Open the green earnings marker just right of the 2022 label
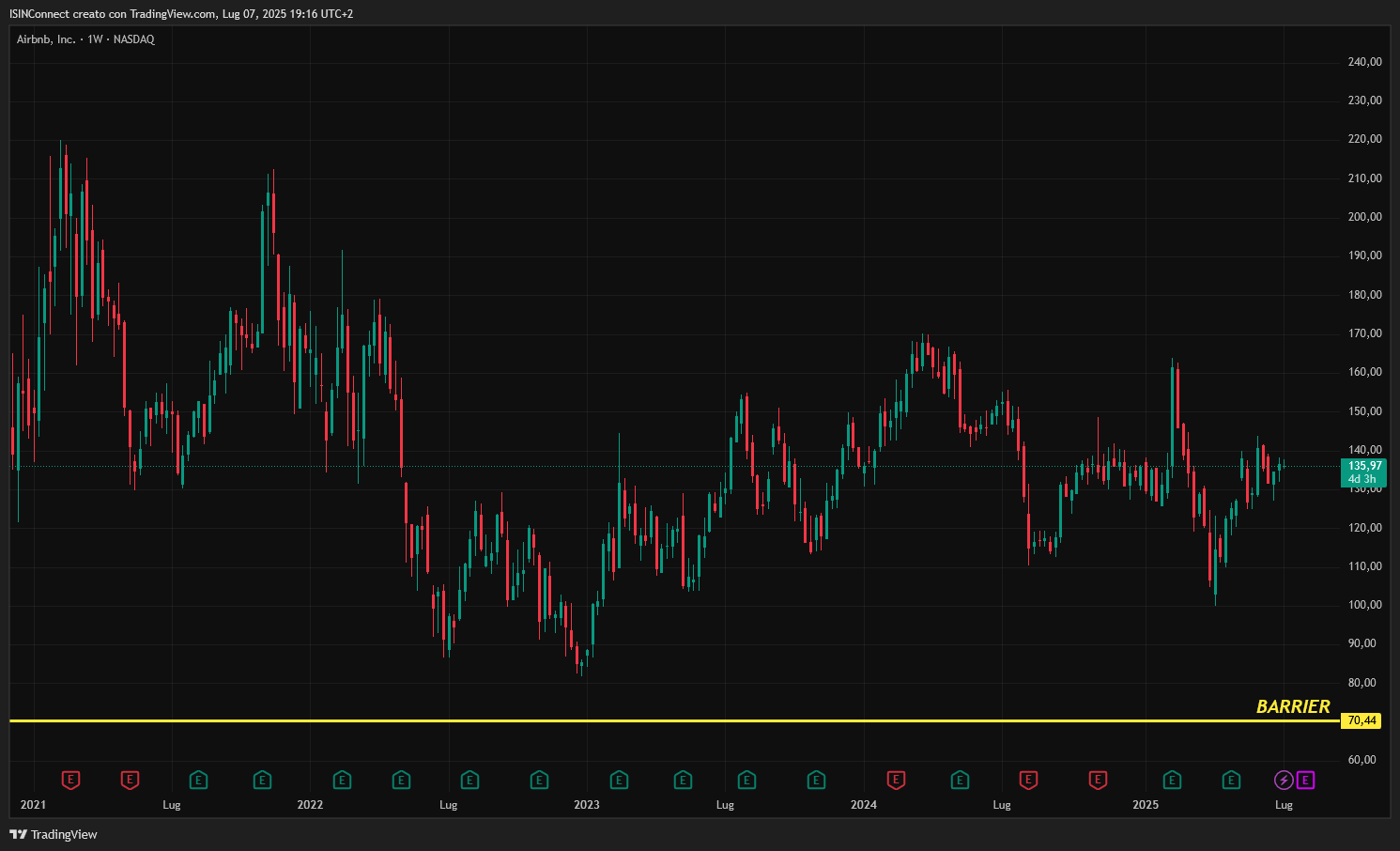 pyautogui.click(x=343, y=780)
